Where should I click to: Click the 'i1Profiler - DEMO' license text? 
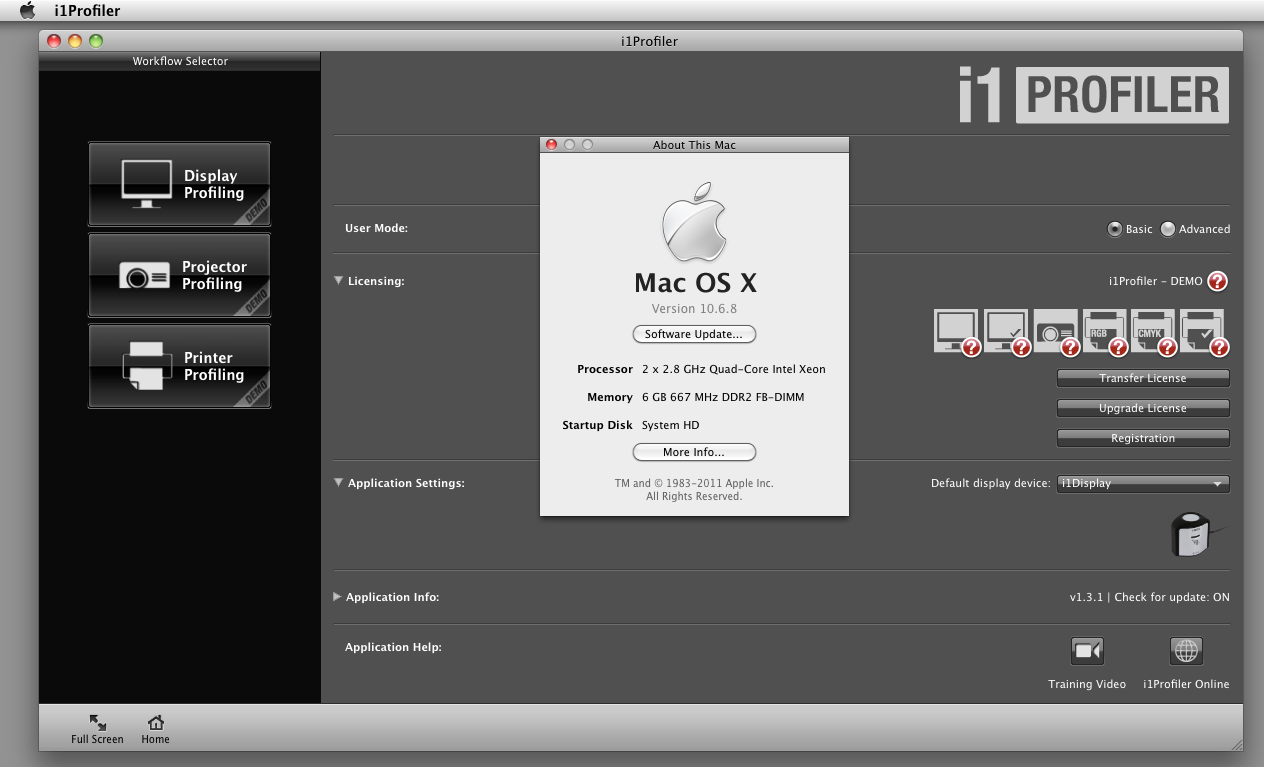pos(1156,281)
